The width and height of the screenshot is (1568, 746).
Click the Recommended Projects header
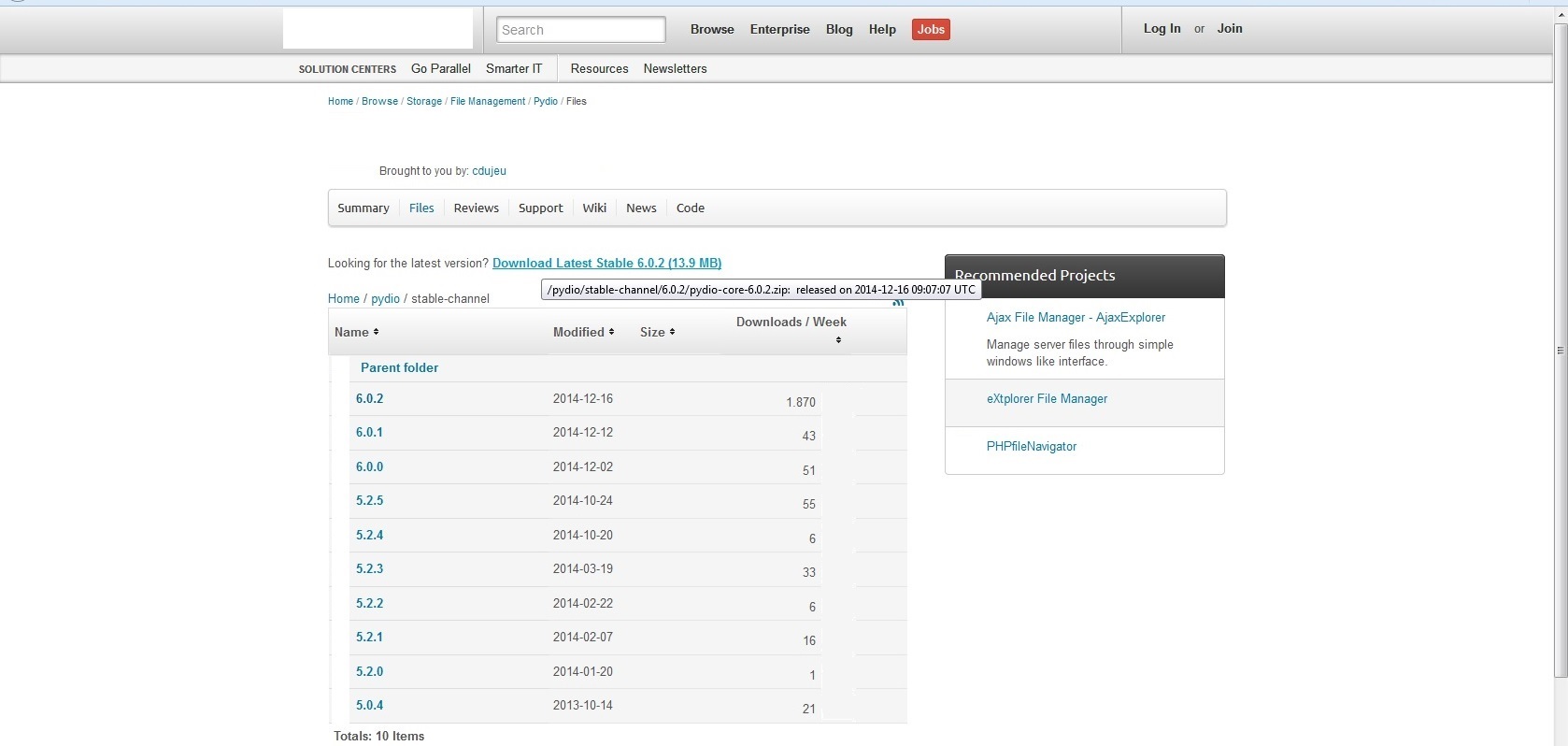tap(1084, 276)
